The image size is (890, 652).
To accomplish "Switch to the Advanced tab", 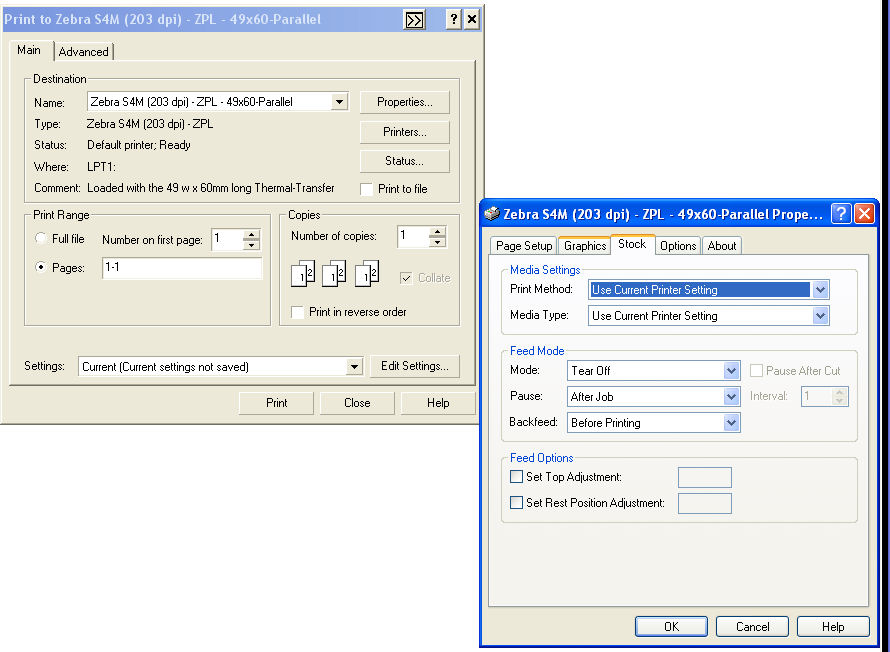I will (x=83, y=52).
